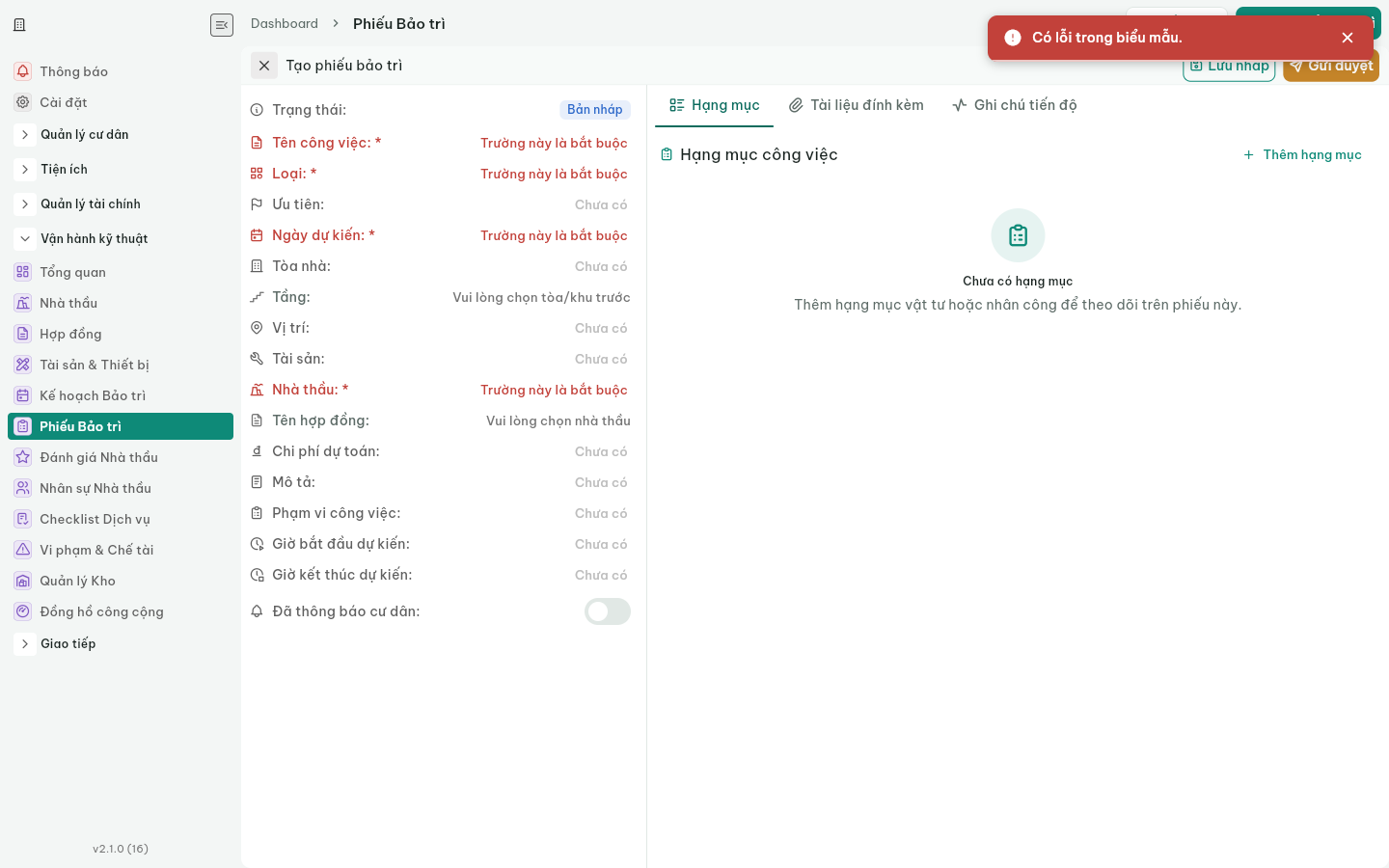Select the Hạng mục tab
The image size is (1389, 868).
point(714,105)
